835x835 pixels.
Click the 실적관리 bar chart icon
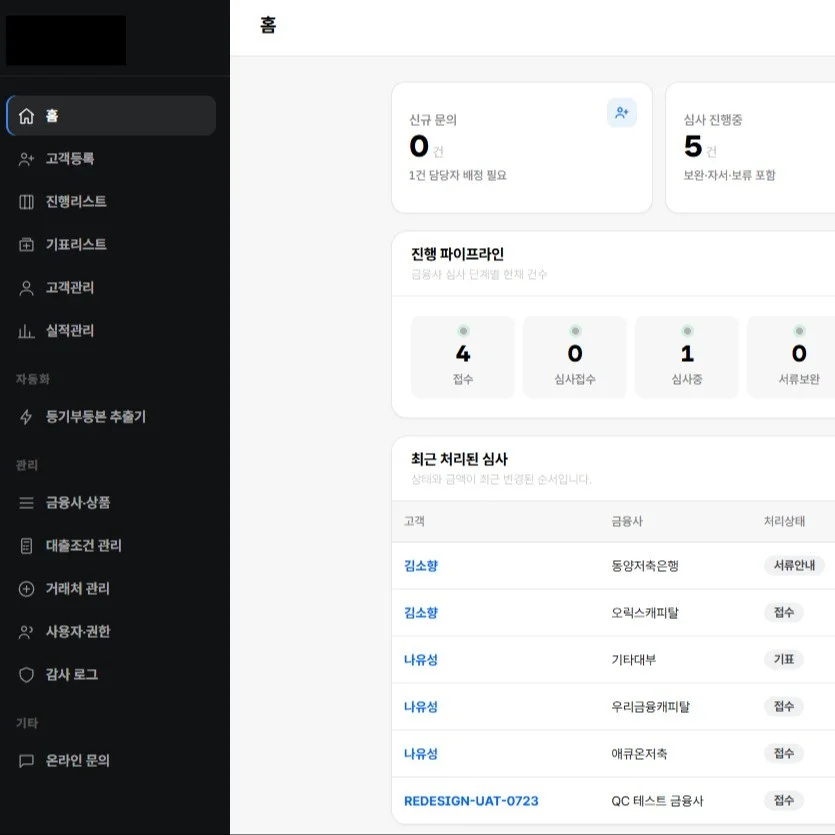26,331
